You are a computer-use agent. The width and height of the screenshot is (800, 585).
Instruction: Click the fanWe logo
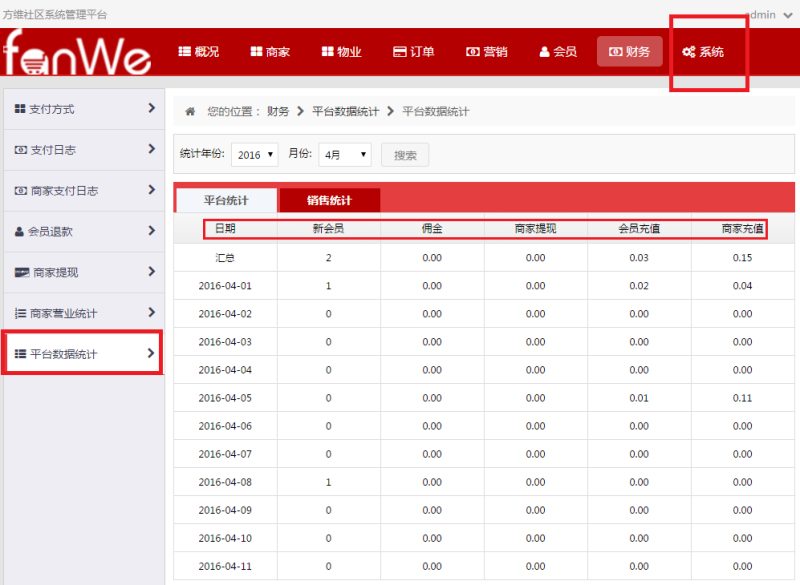click(77, 53)
